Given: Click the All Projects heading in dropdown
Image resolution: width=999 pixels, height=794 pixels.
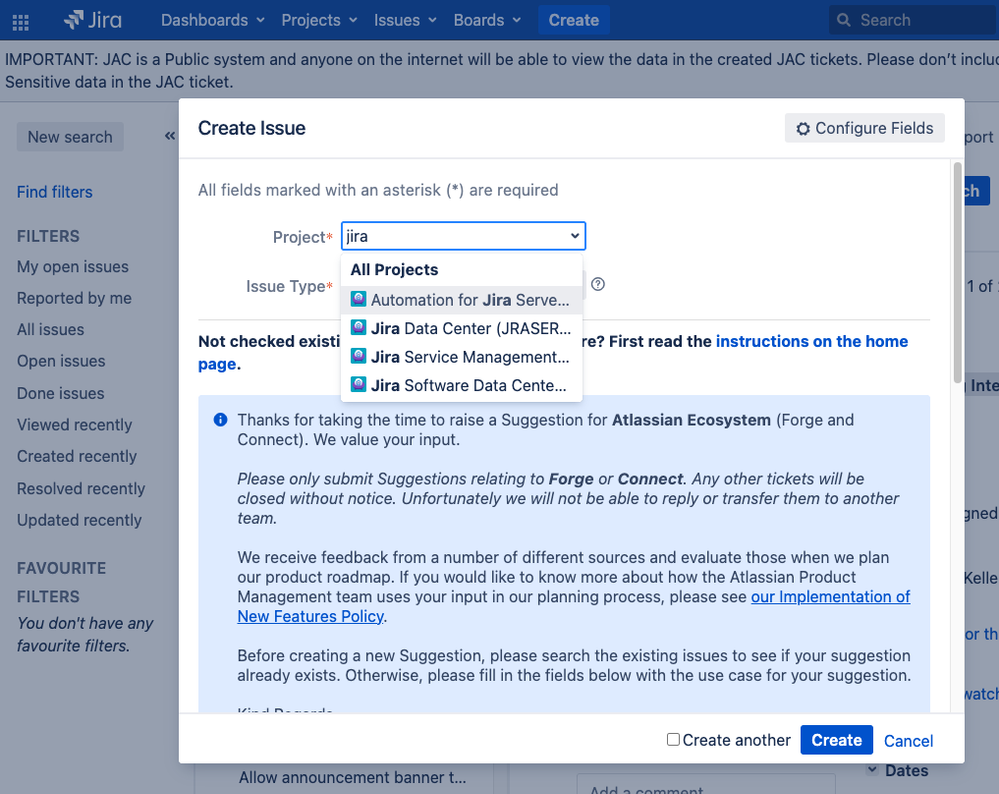Looking at the screenshot, I should pyautogui.click(x=394, y=270).
